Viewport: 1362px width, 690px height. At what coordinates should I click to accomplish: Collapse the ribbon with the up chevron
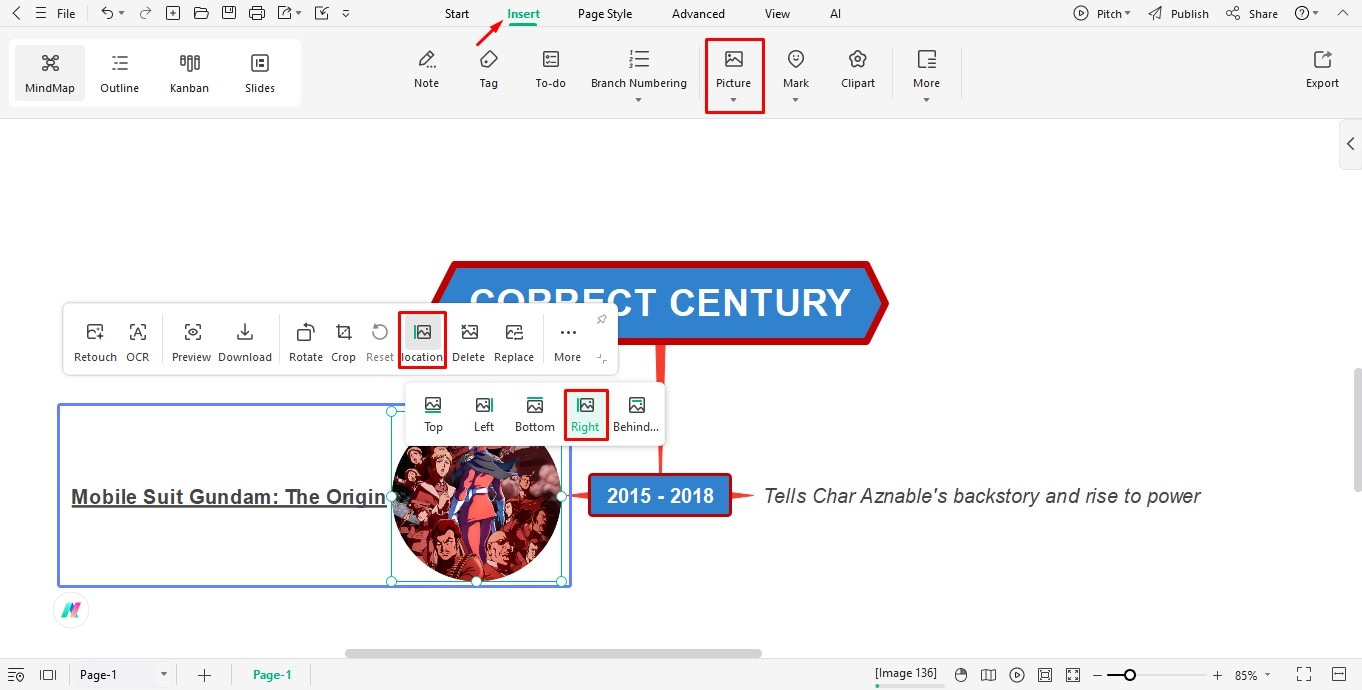coord(1342,14)
